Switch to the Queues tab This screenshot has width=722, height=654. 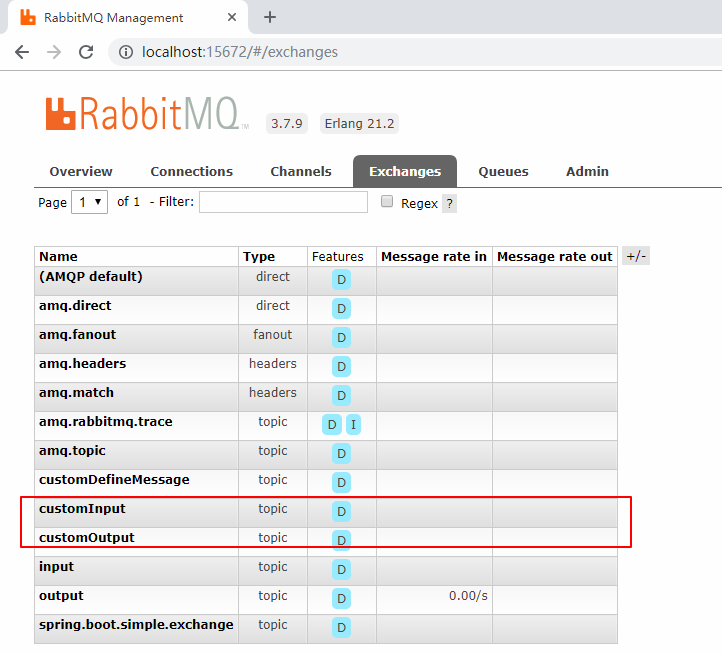(x=503, y=171)
